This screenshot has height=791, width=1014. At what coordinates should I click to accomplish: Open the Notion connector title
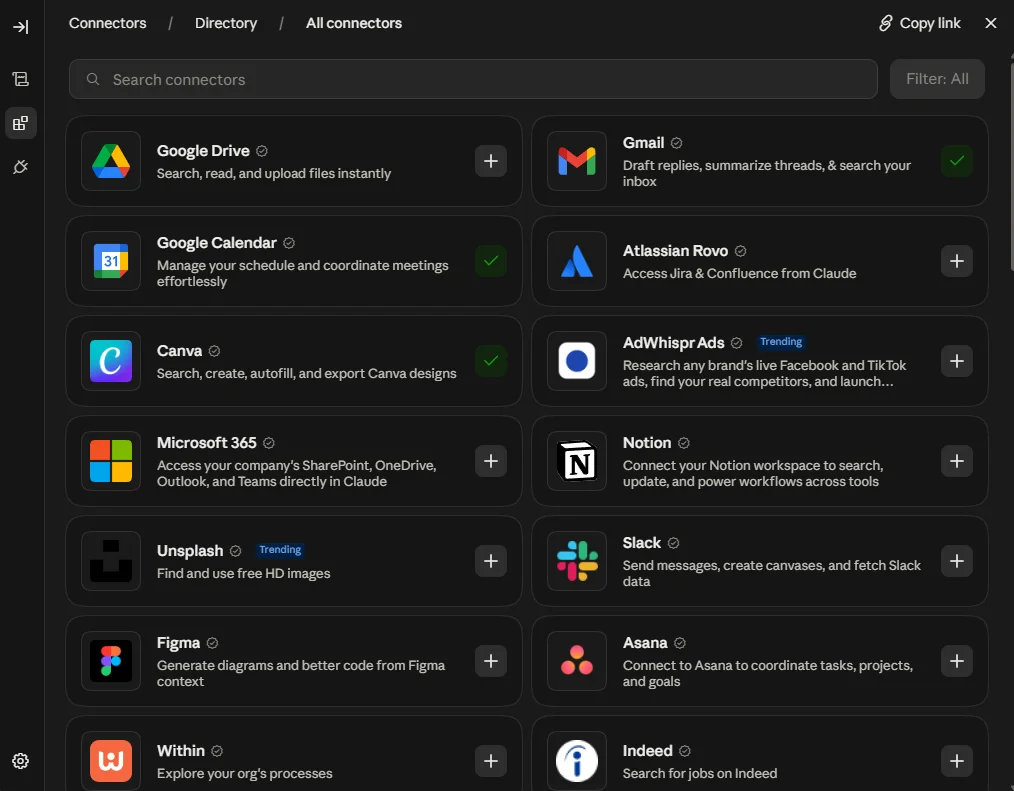pyautogui.click(x=647, y=442)
